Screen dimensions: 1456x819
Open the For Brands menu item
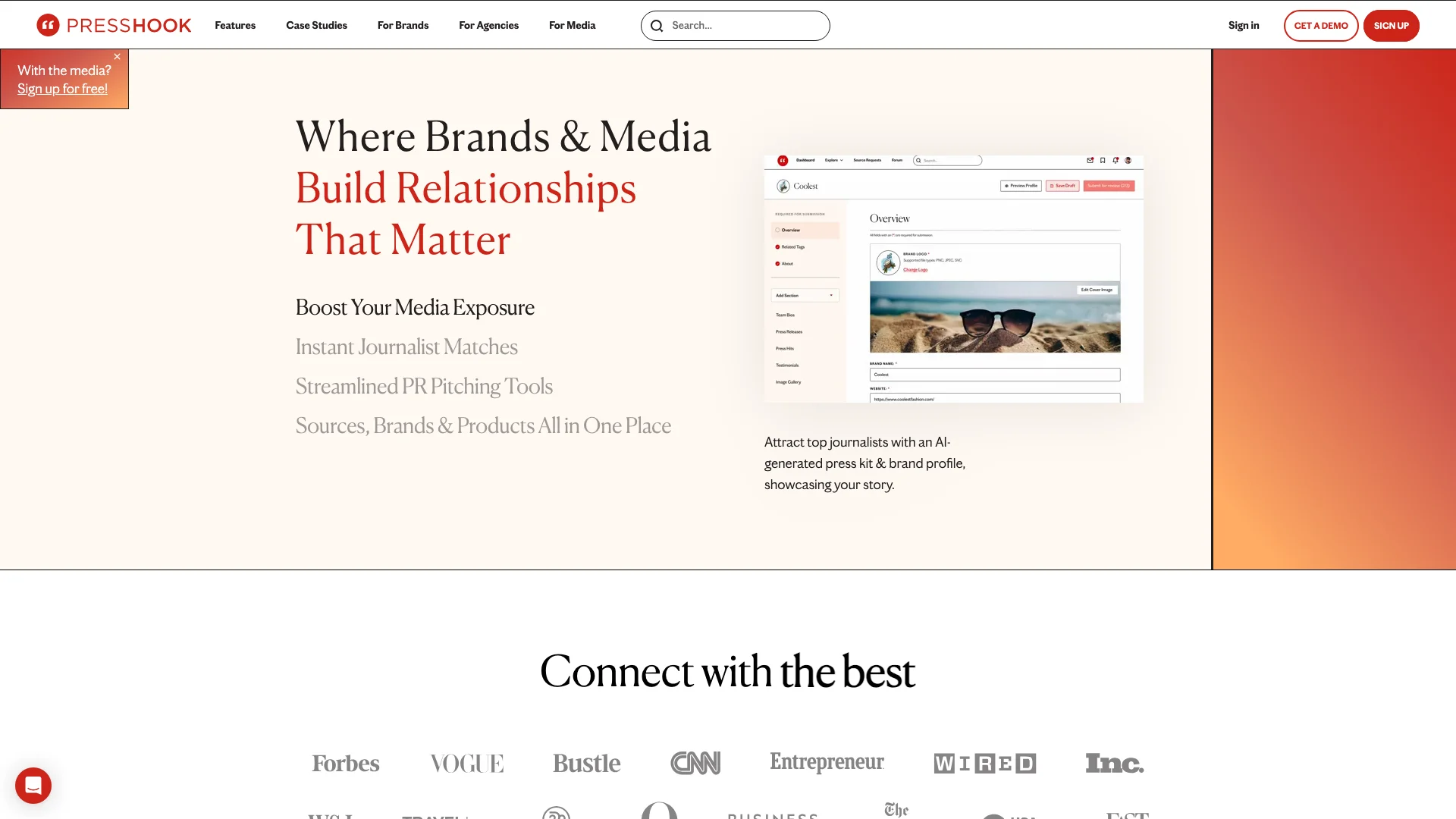click(x=403, y=26)
